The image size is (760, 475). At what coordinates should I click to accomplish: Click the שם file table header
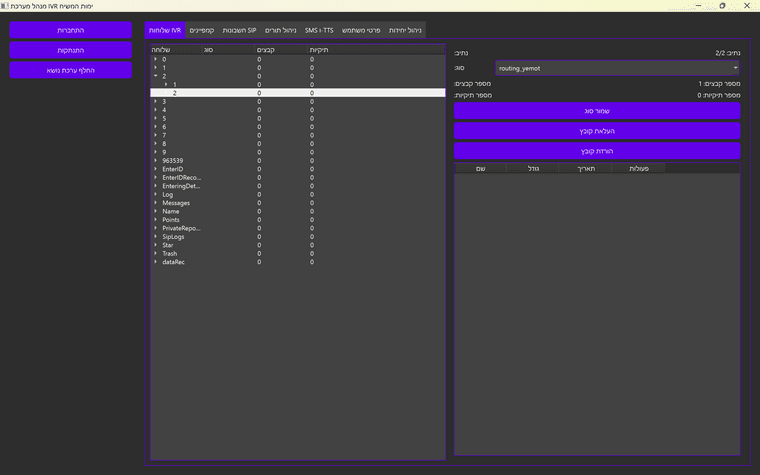coord(480,168)
